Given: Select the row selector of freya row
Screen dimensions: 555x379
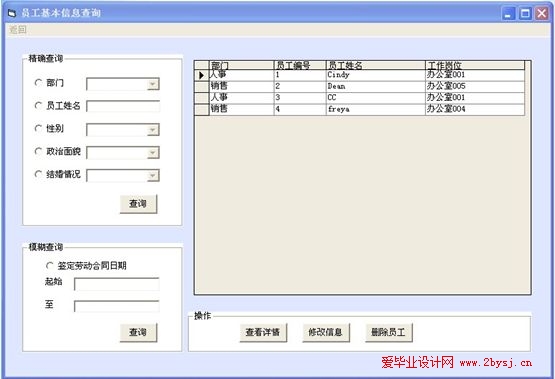Looking at the screenshot, I should (x=202, y=109).
